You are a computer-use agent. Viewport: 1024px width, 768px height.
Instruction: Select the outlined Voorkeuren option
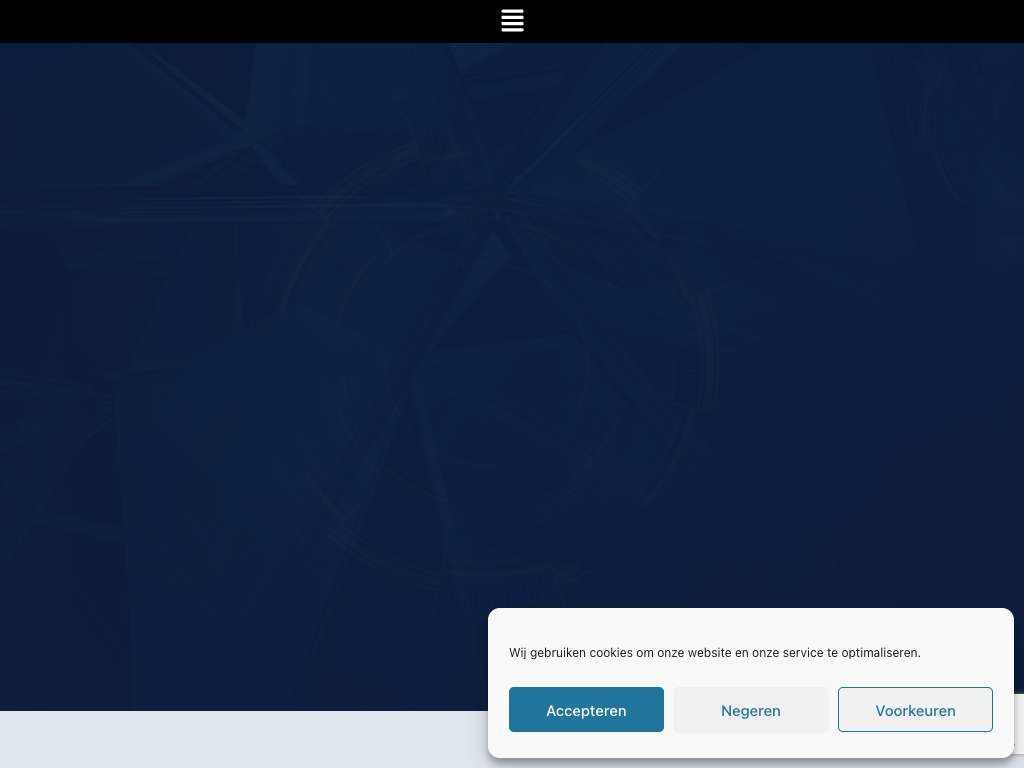point(915,710)
